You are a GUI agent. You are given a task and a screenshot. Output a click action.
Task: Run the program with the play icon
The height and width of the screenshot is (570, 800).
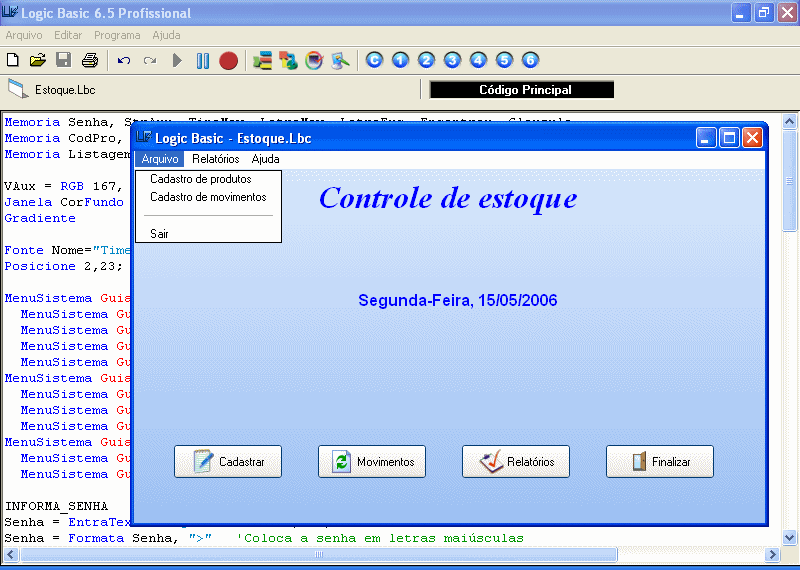click(x=177, y=61)
